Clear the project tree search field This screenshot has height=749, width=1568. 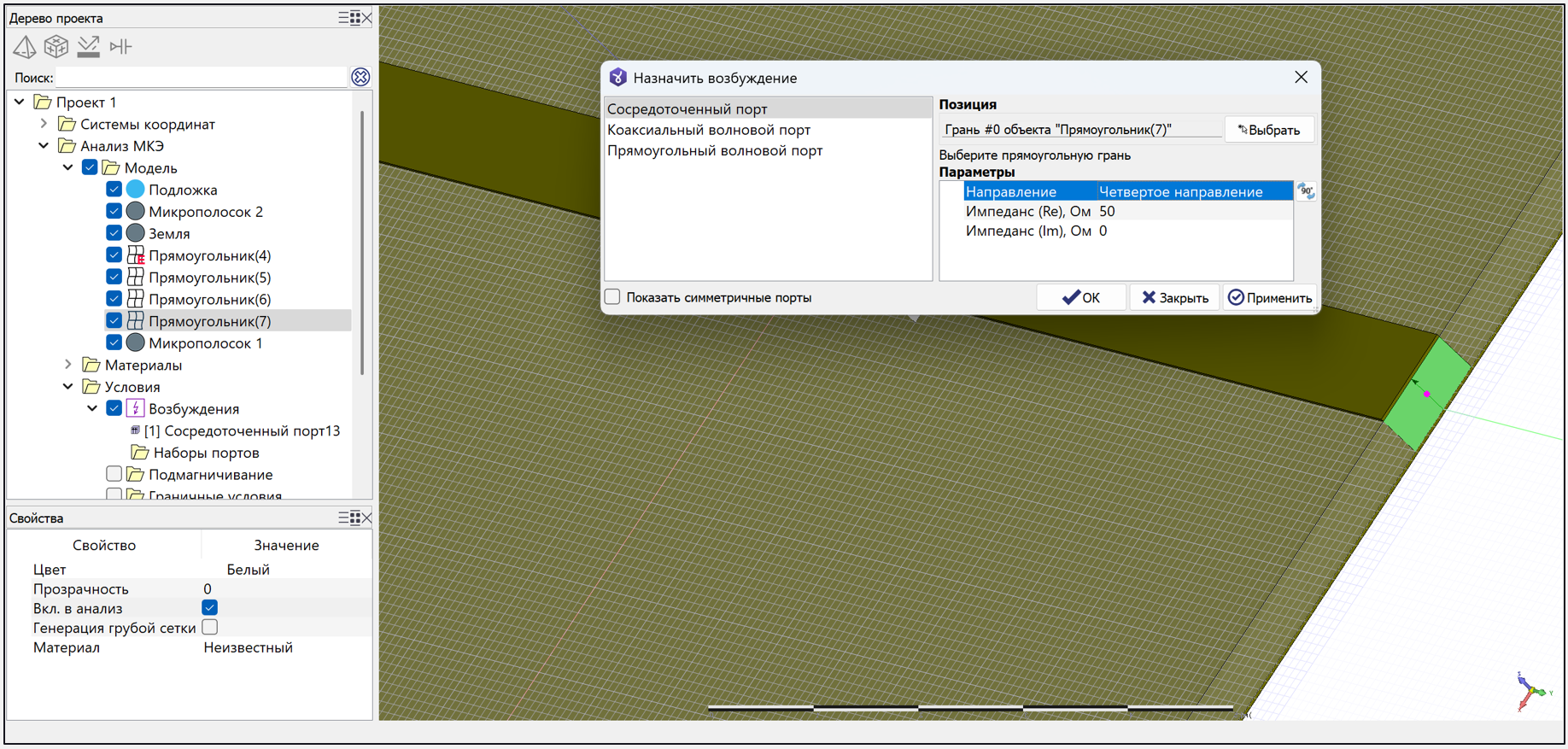(360, 78)
